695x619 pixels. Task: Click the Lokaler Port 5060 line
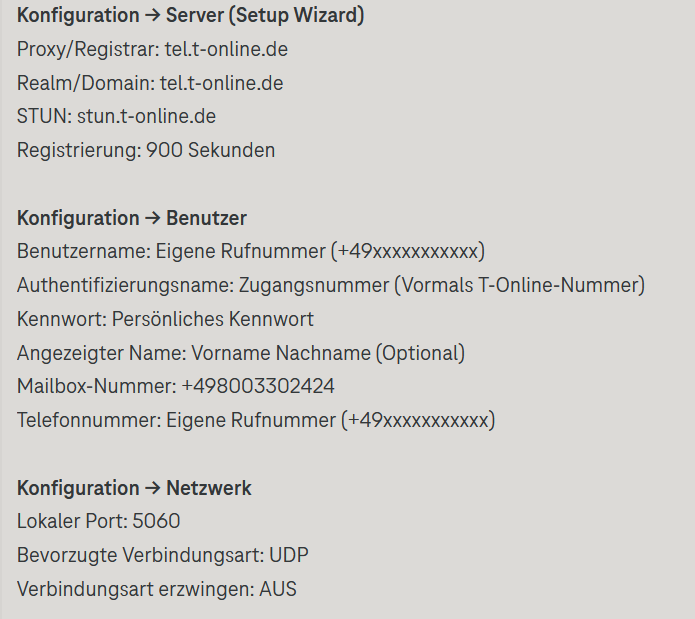pos(98,522)
